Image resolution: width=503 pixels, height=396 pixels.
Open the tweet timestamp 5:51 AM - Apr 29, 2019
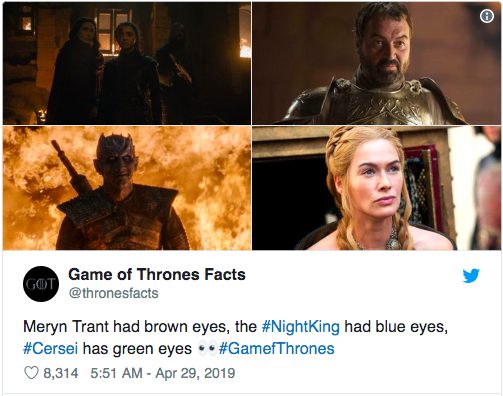click(x=163, y=373)
